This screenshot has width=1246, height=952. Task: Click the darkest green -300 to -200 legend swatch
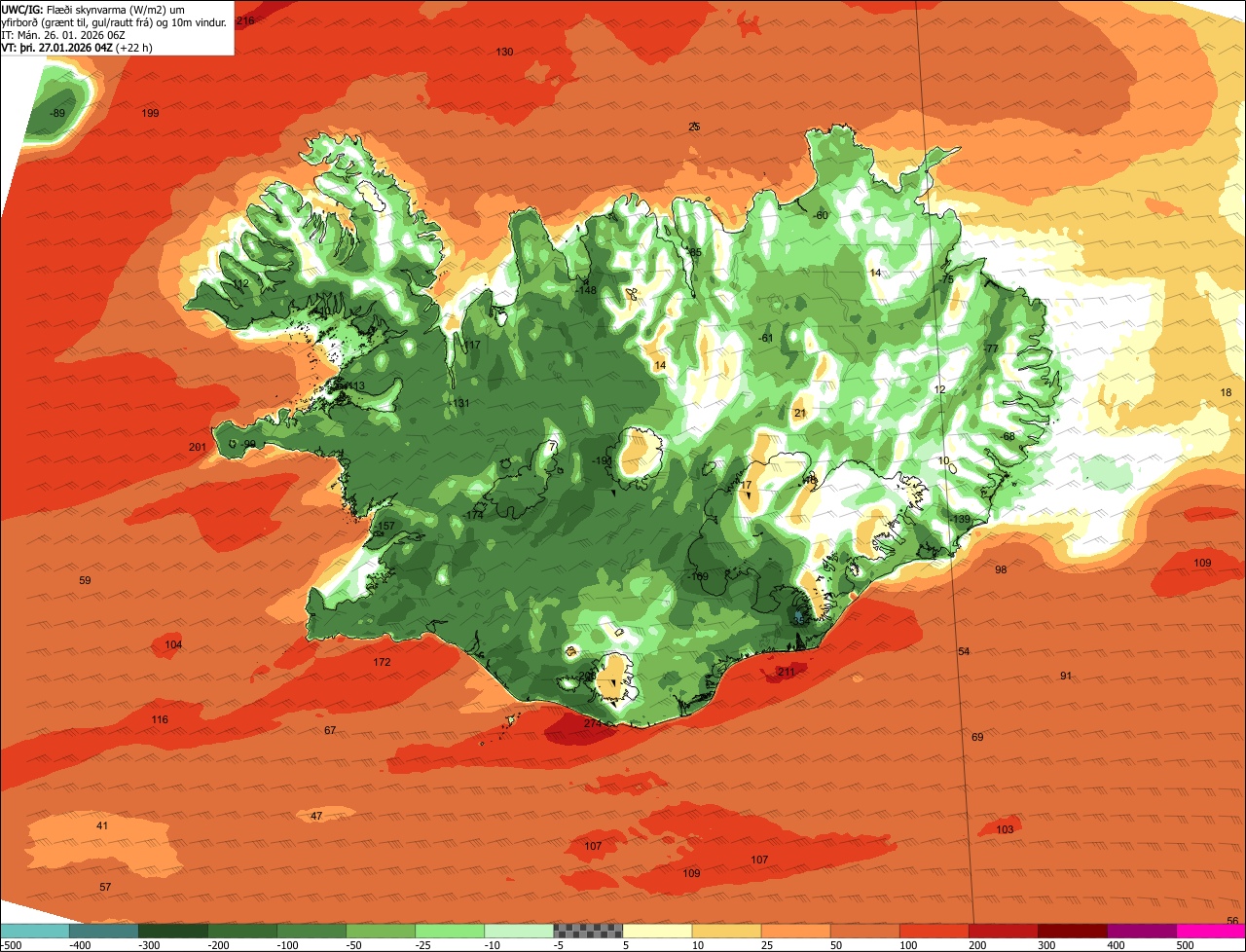tap(172, 931)
